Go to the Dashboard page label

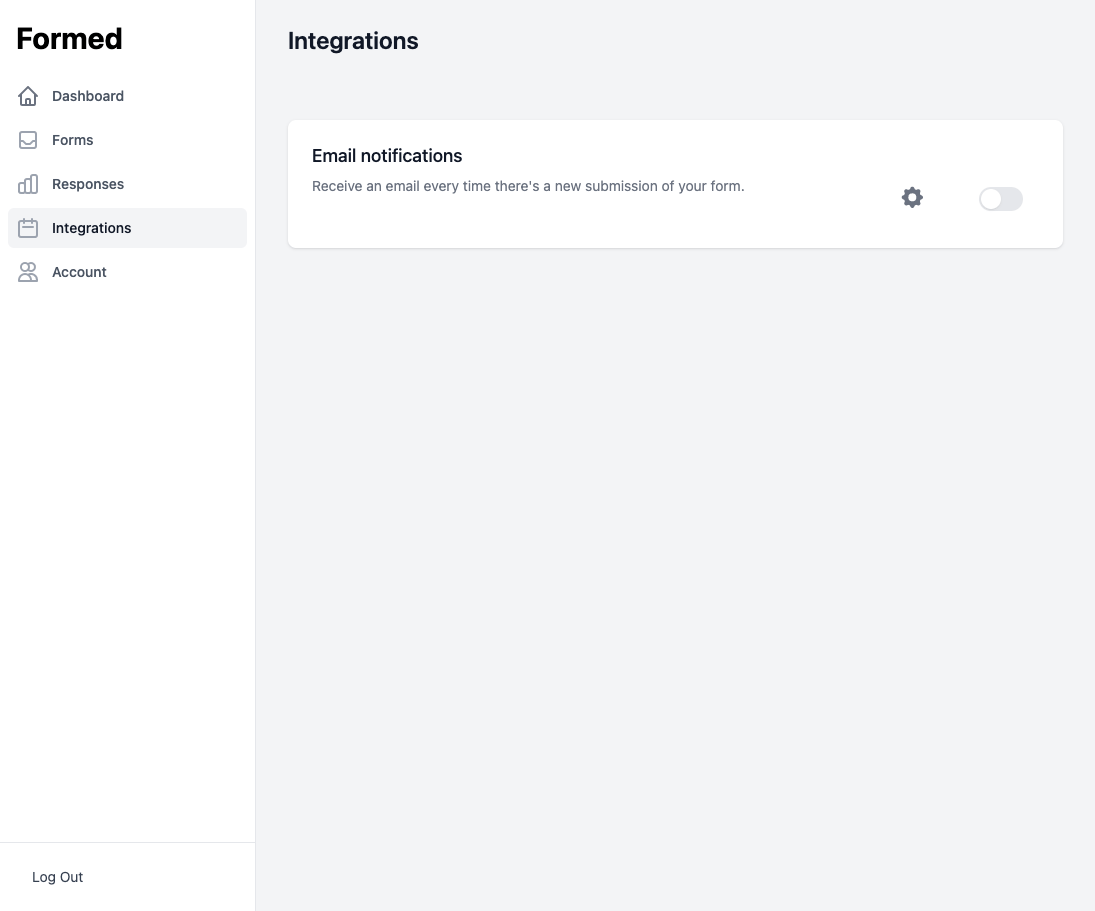point(88,96)
